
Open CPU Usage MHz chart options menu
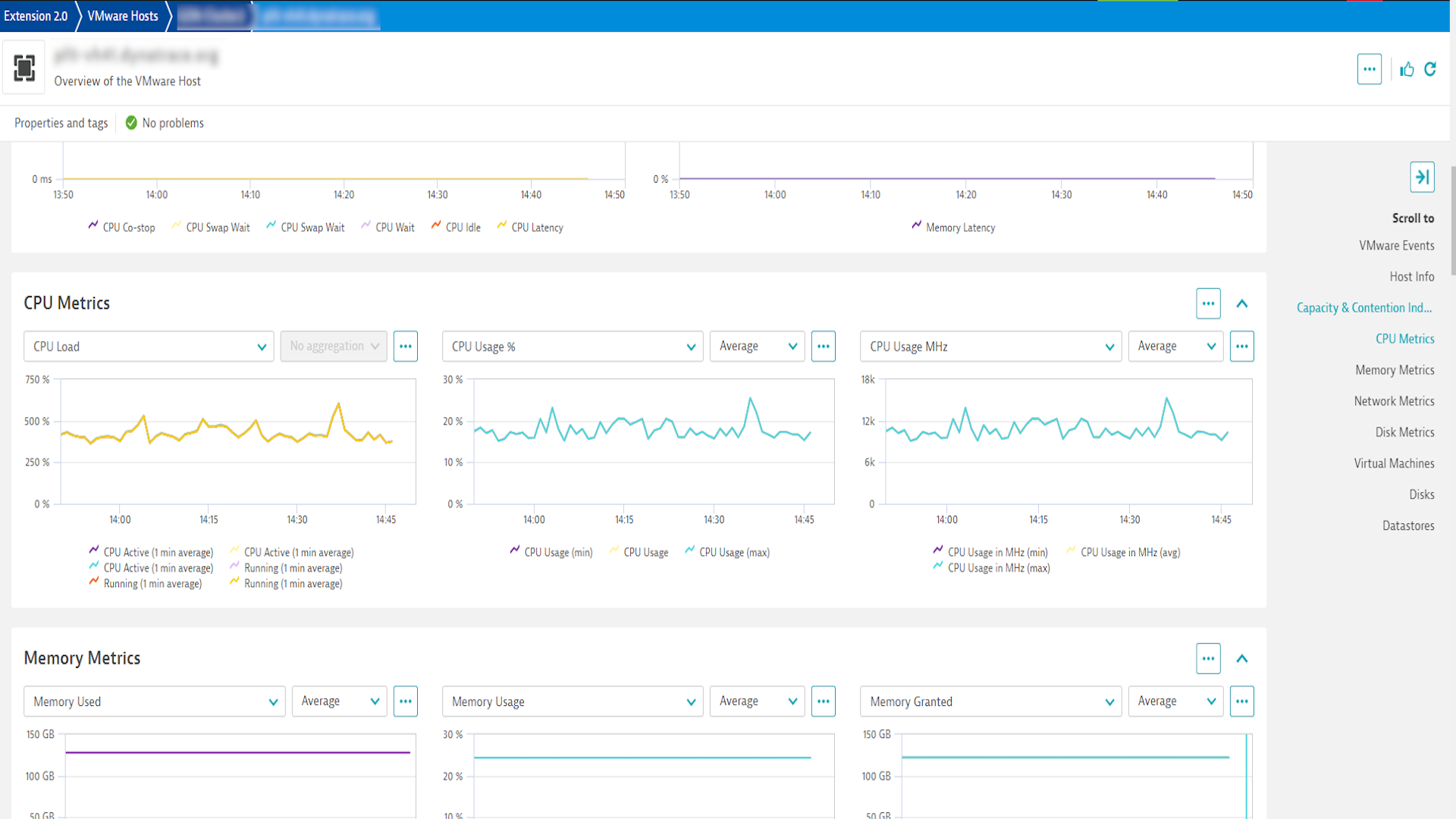(x=1241, y=347)
